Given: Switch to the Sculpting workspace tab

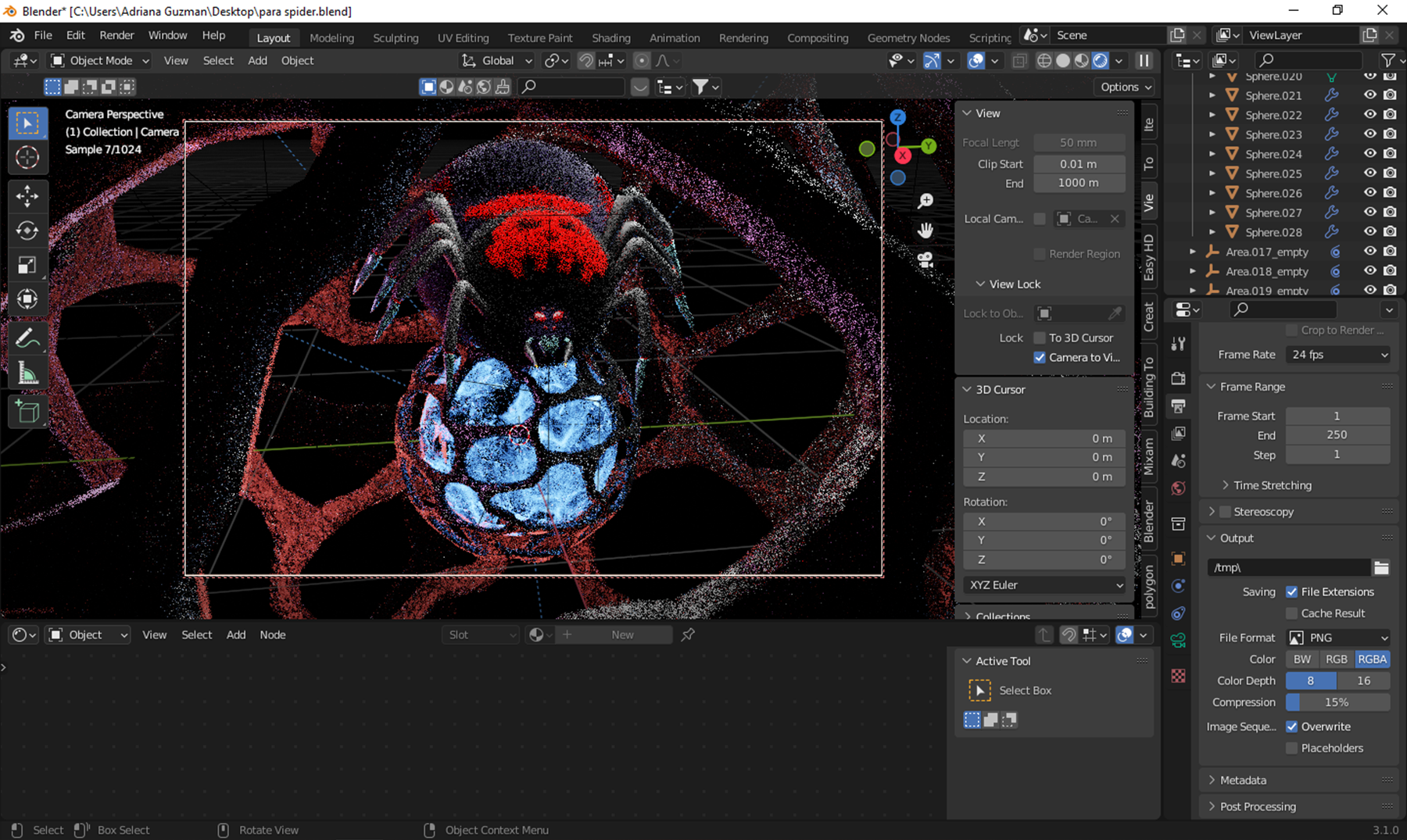Looking at the screenshot, I should [x=396, y=38].
